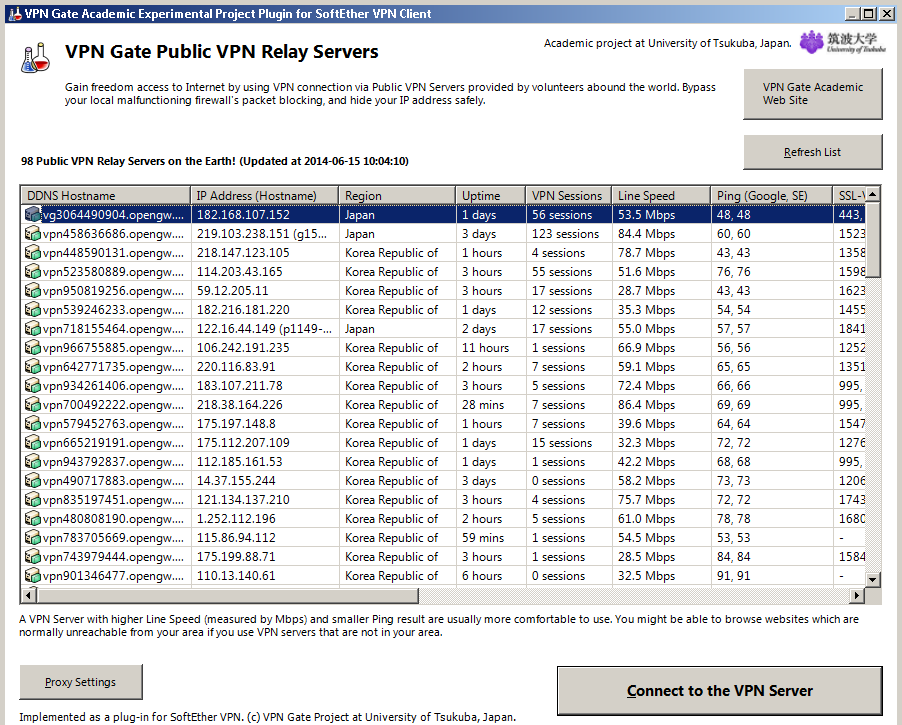Click the University of Tsukuba logo

[843, 42]
